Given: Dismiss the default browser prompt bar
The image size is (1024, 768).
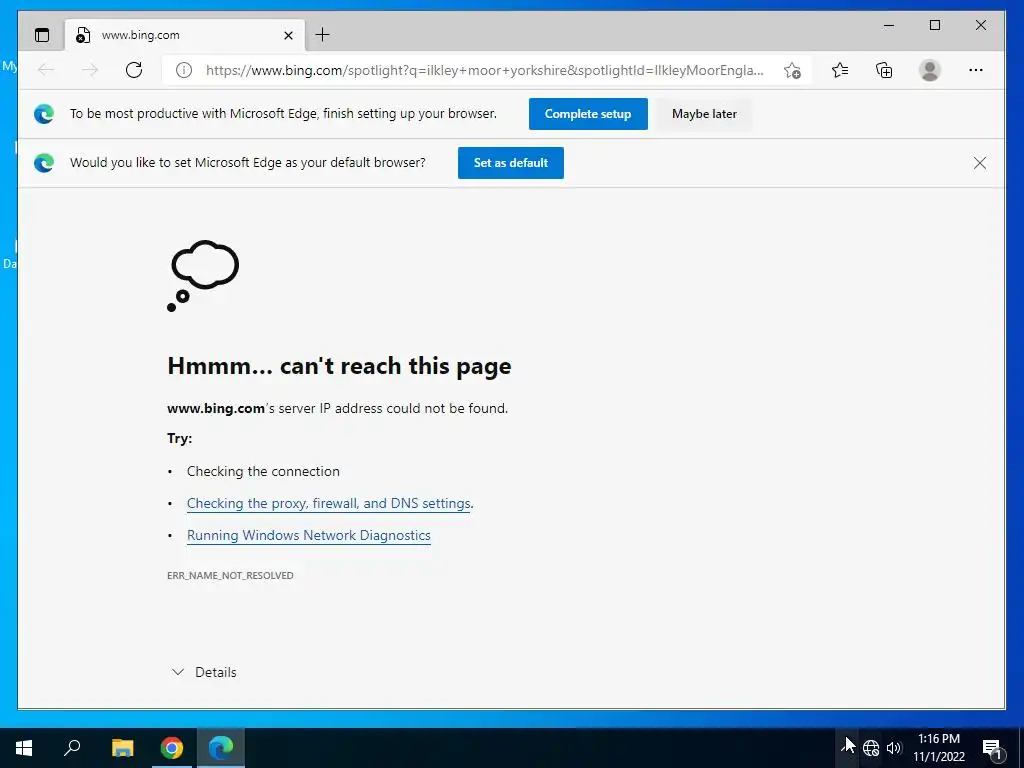Looking at the screenshot, I should coord(980,163).
